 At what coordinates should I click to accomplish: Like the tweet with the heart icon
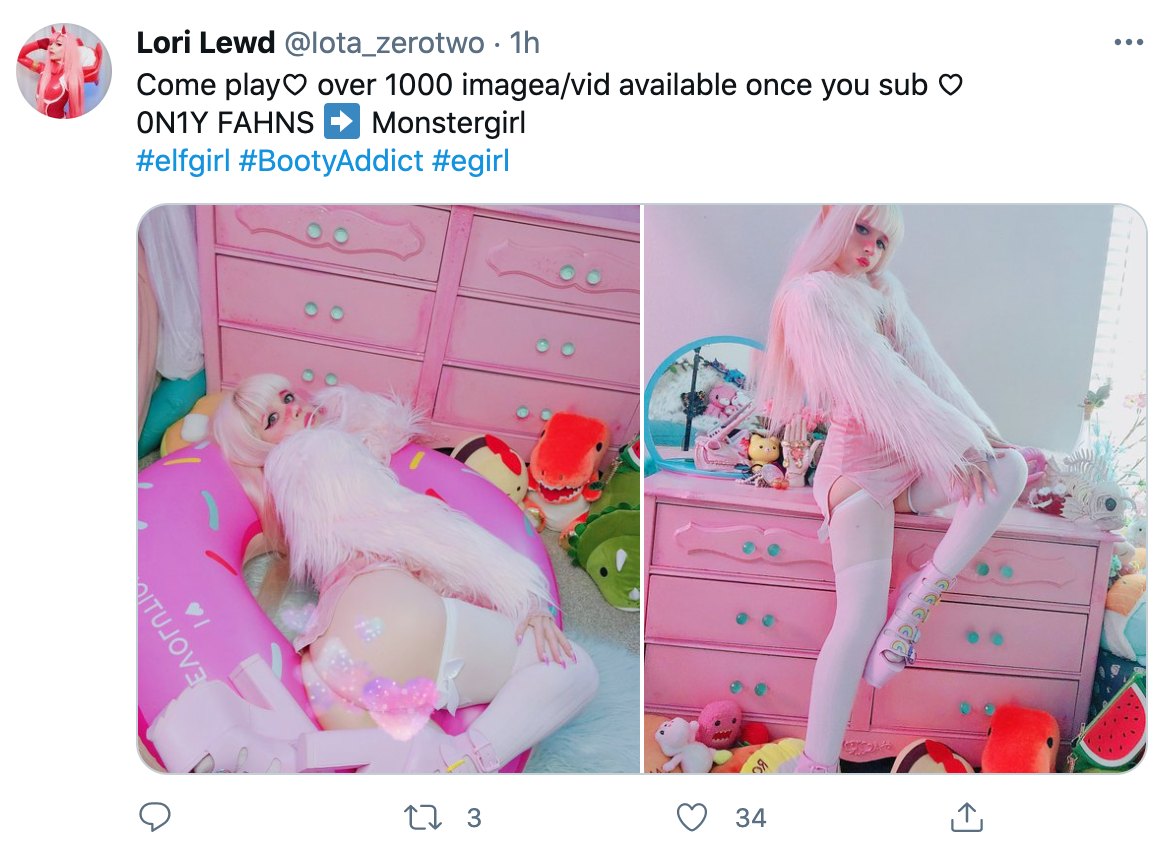[x=692, y=818]
